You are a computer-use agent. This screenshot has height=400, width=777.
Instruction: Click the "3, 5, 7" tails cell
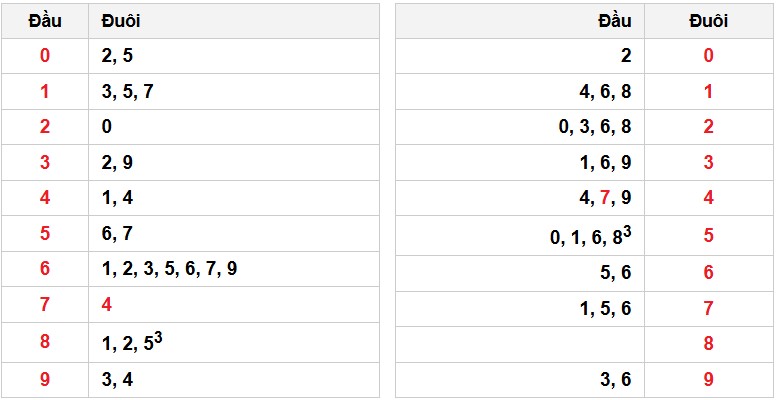127,92
